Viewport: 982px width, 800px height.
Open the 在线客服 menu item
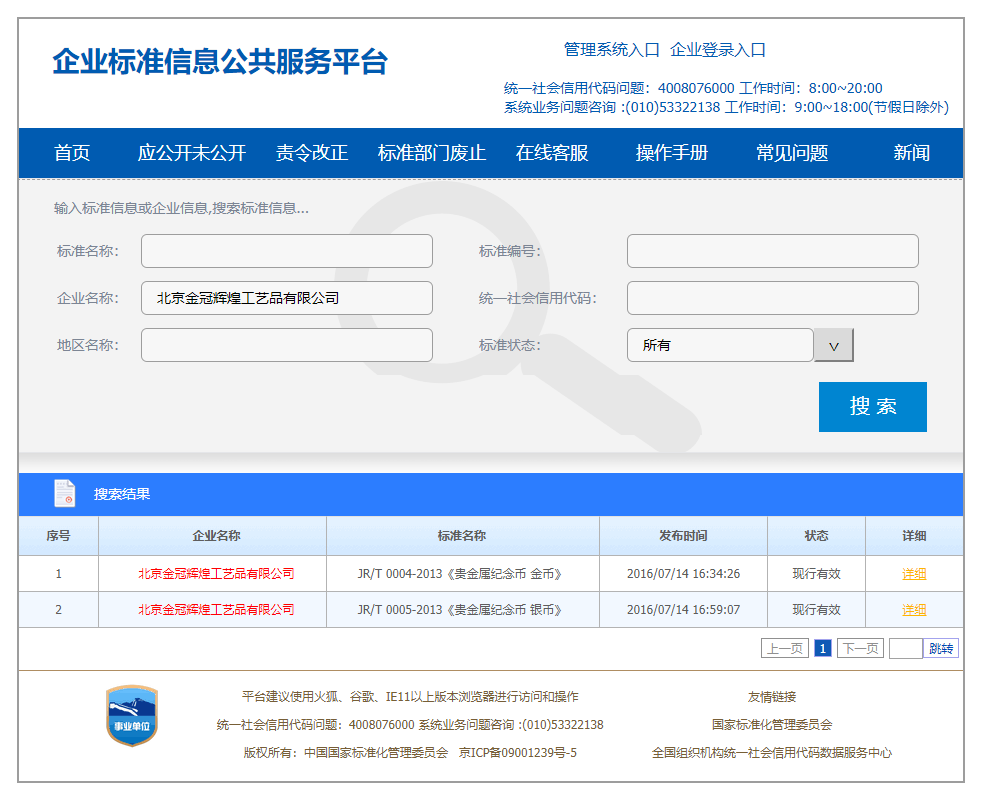tap(552, 153)
